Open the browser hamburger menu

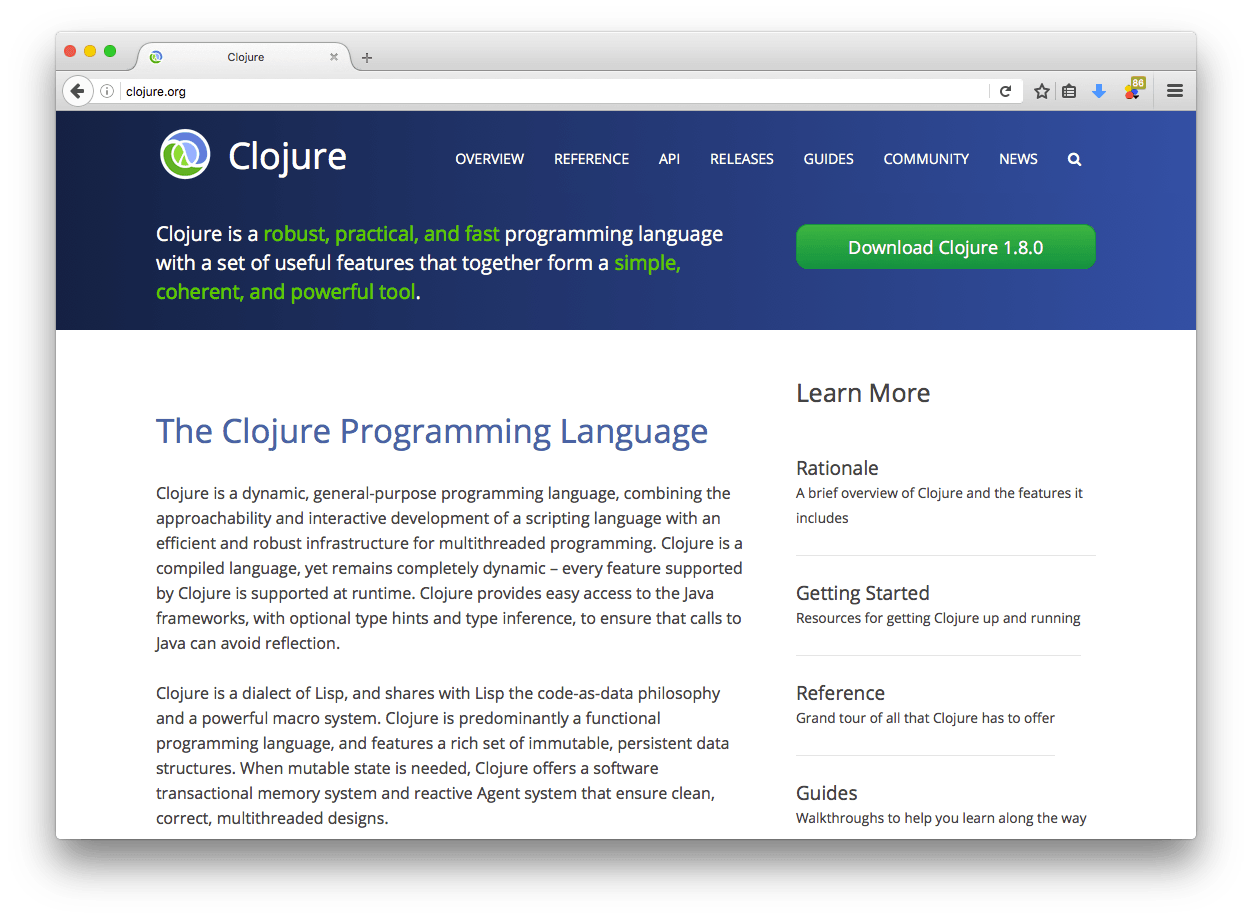coord(1175,91)
